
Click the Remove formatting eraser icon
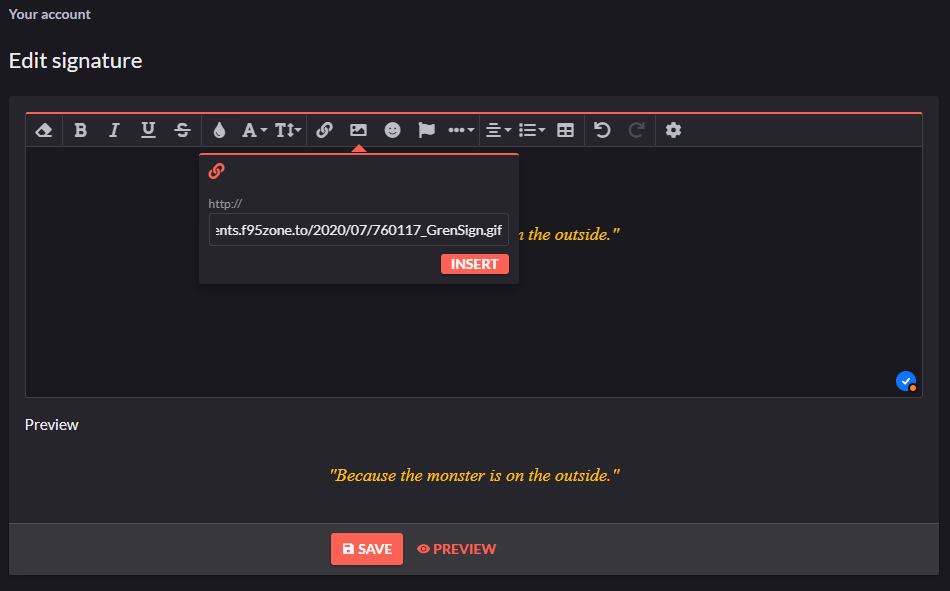point(44,130)
